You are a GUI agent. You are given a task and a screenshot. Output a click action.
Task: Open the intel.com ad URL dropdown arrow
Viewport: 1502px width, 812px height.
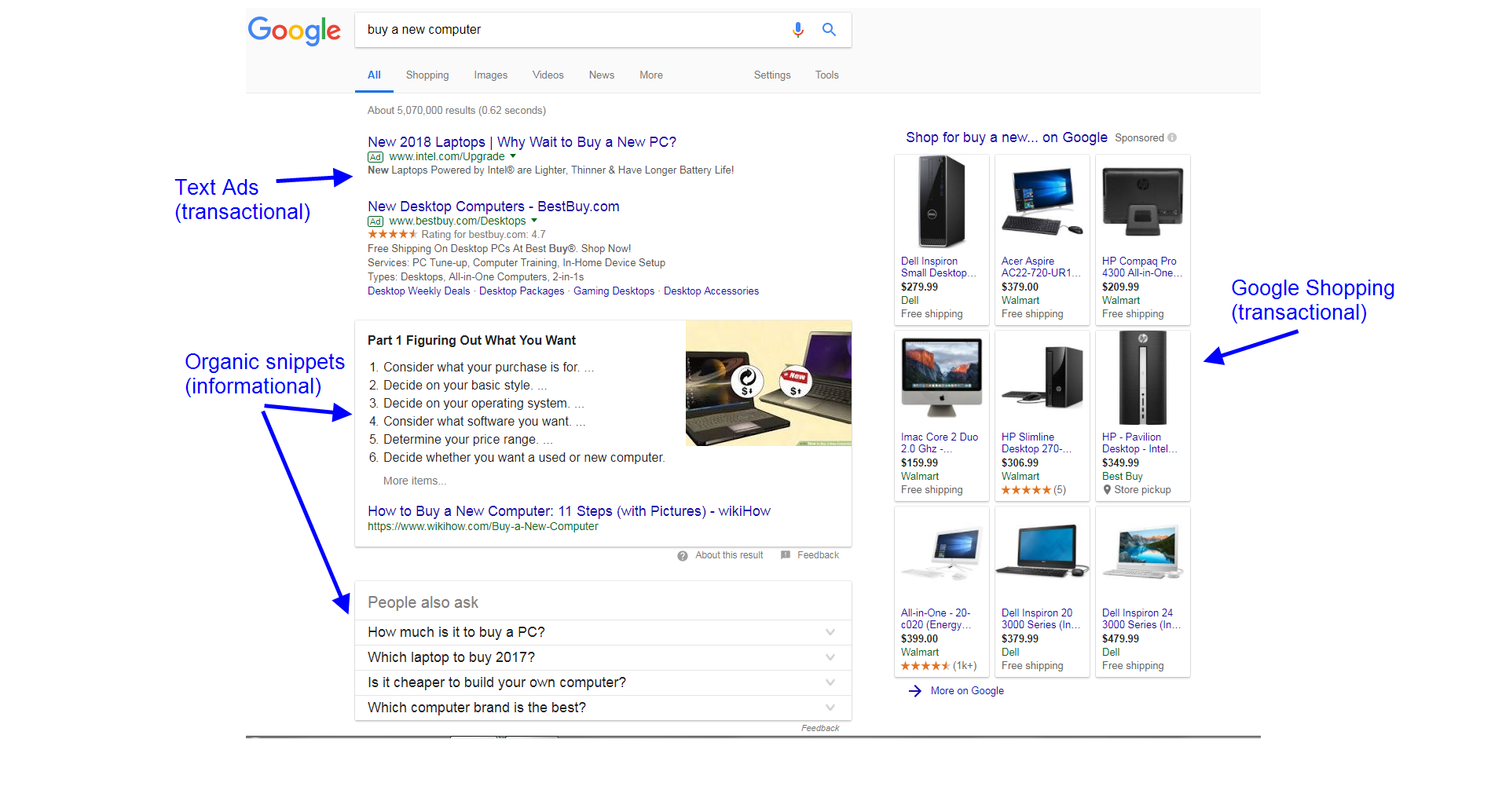[513, 156]
